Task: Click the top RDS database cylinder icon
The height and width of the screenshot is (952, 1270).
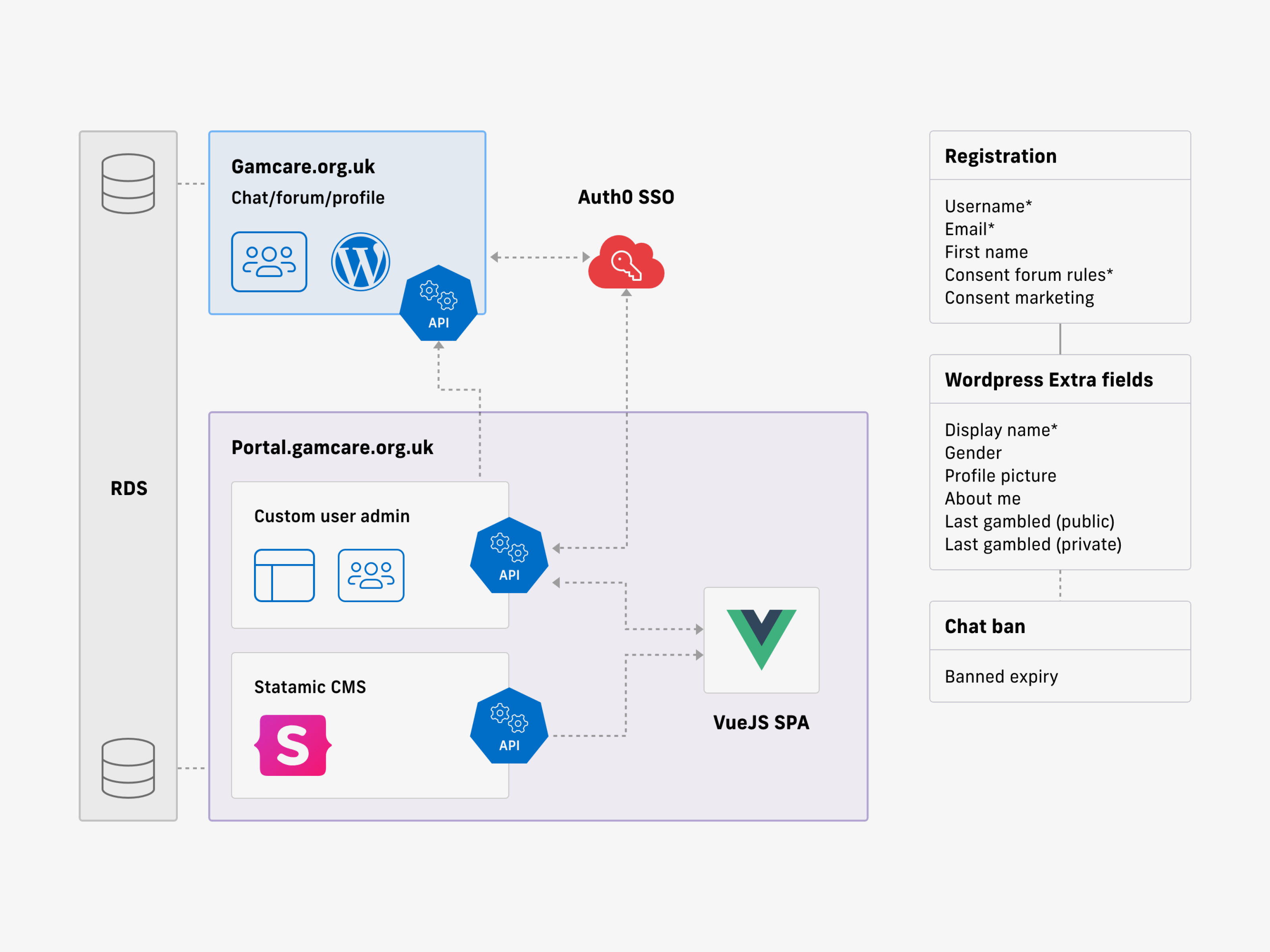Action: [128, 184]
